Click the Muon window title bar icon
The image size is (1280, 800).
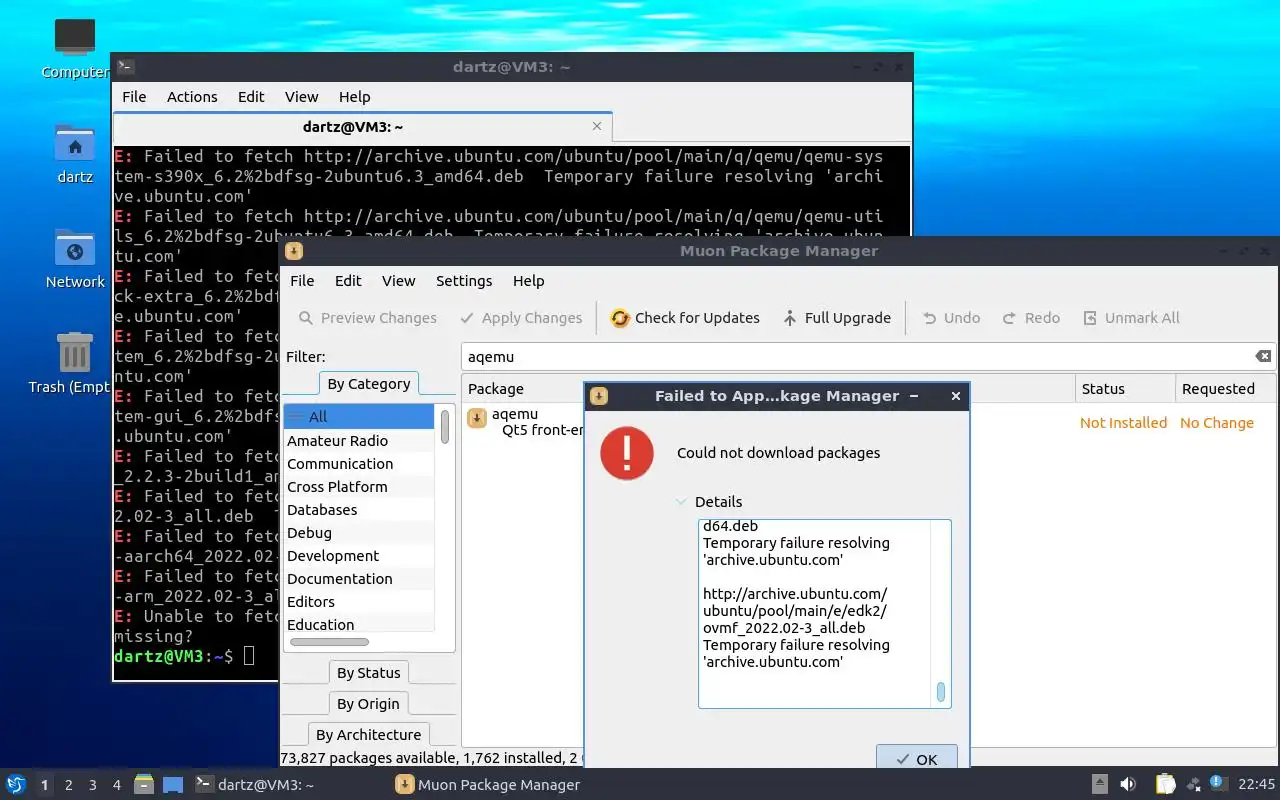(293, 251)
